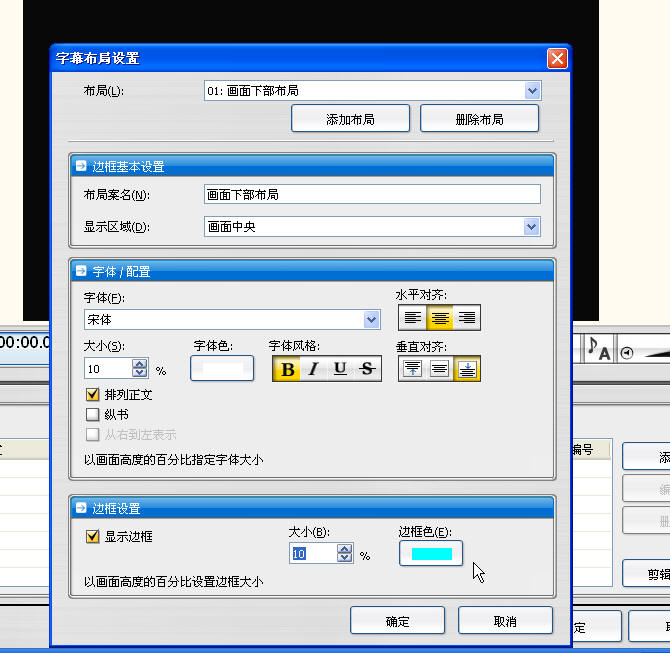This screenshot has width=670, height=653.
Task: Uncheck the 显示边框 checkbox
Action: [92, 536]
